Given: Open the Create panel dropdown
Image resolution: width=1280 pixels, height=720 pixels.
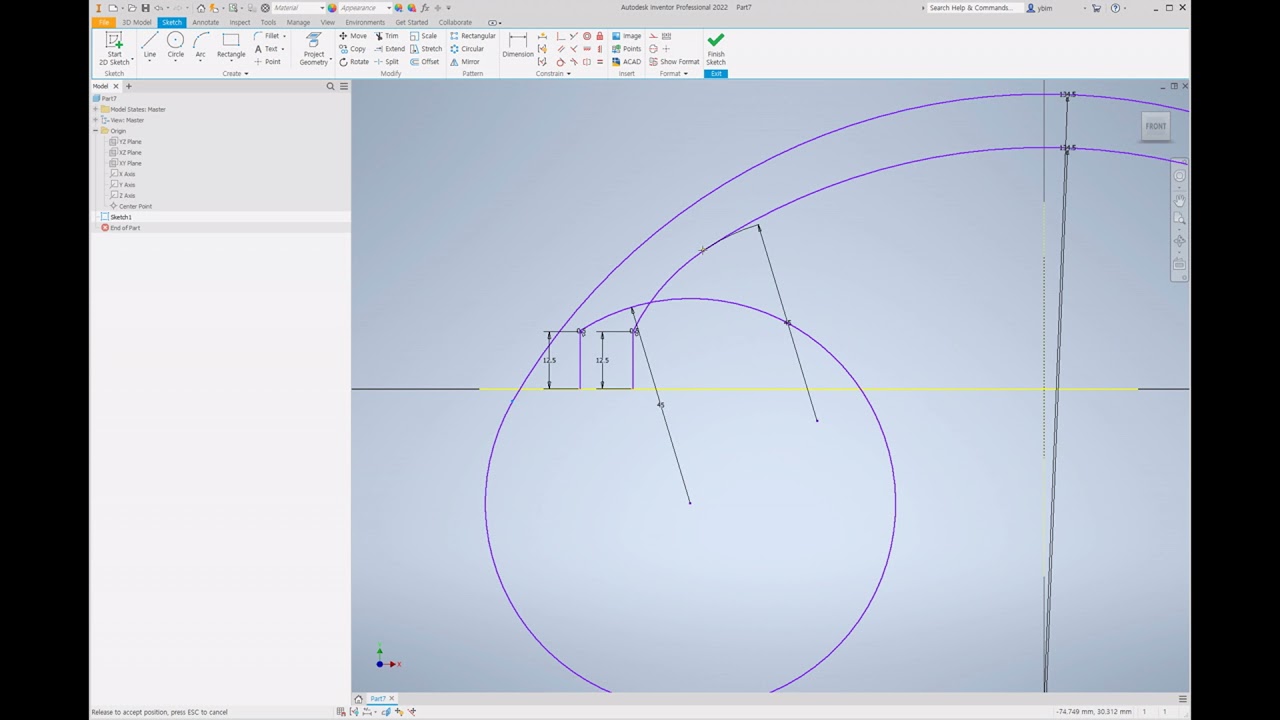Looking at the screenshot, I should [x=235, y=73].
